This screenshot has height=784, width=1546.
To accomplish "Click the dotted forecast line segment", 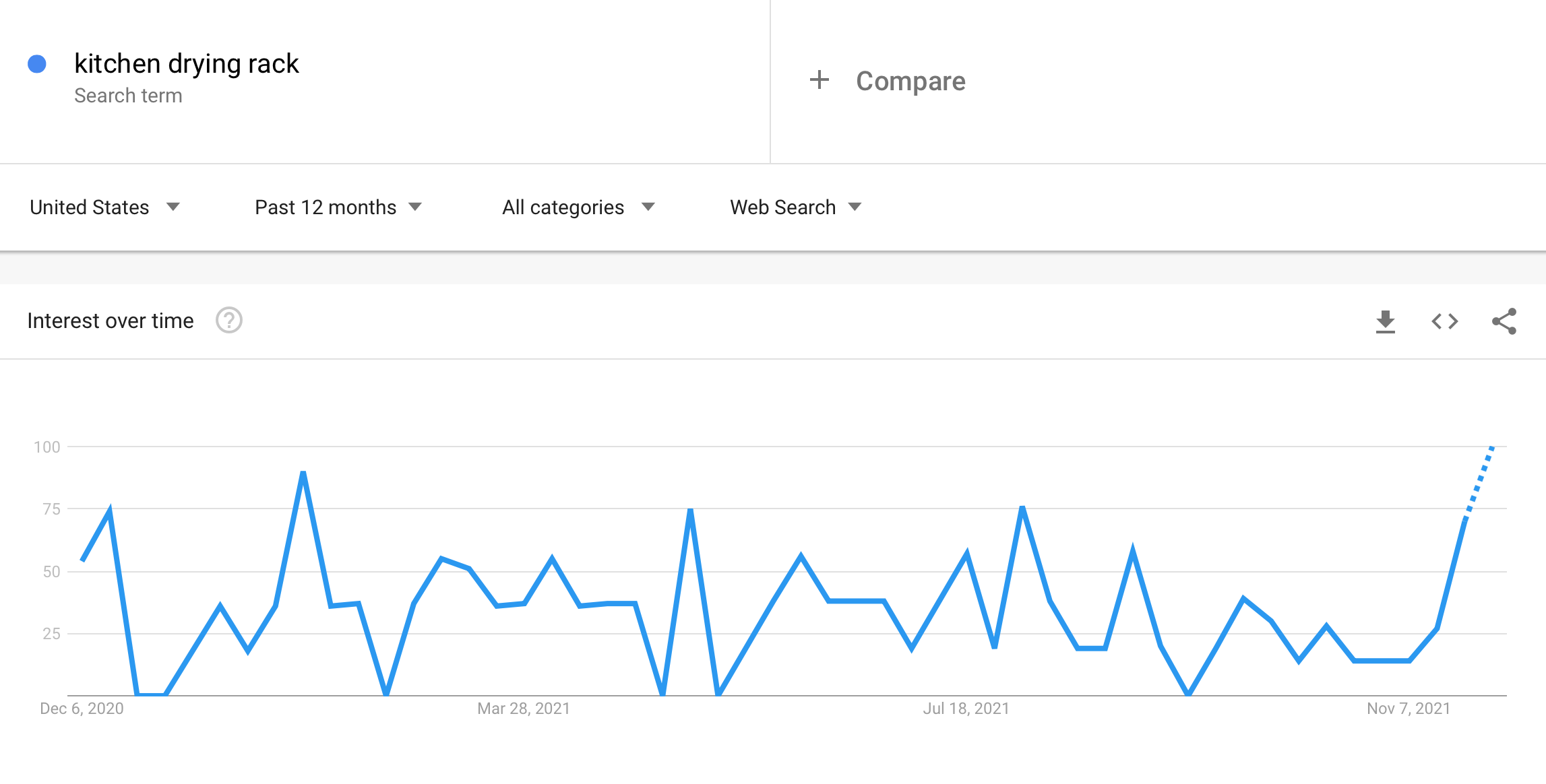I will click(1479, 482).
